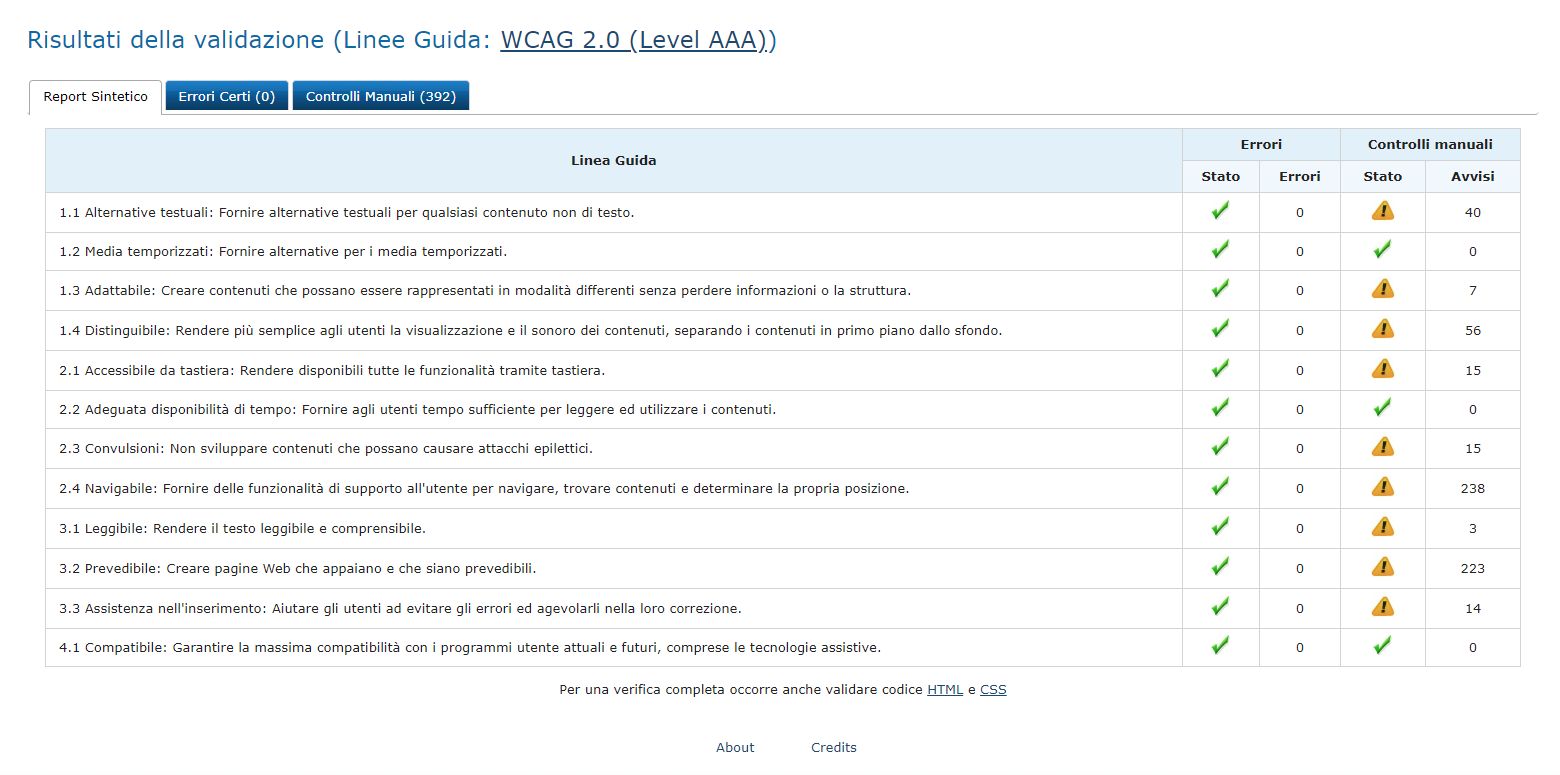Image resolution: width=1560 pixels, height=775 pixels.
Task: Follow the CSS validation link
Action: pos(993,689)
